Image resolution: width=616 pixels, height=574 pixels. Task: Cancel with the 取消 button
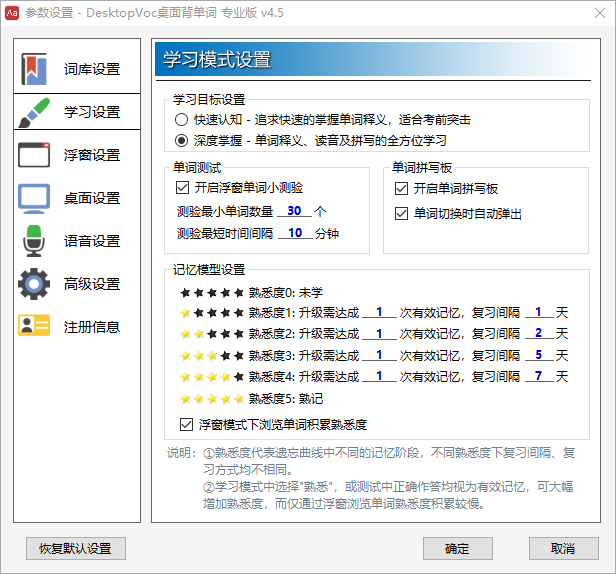(x=564, y=548)
